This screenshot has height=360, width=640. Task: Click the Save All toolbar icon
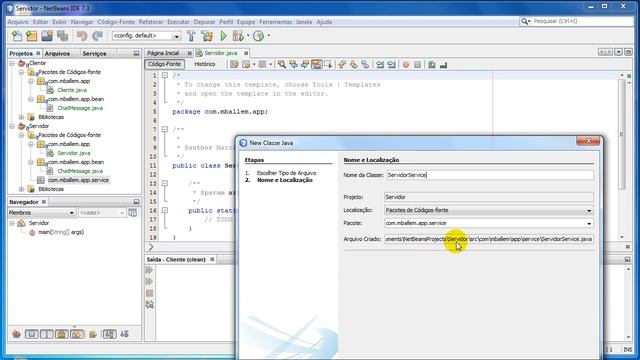tap(62, 36)
